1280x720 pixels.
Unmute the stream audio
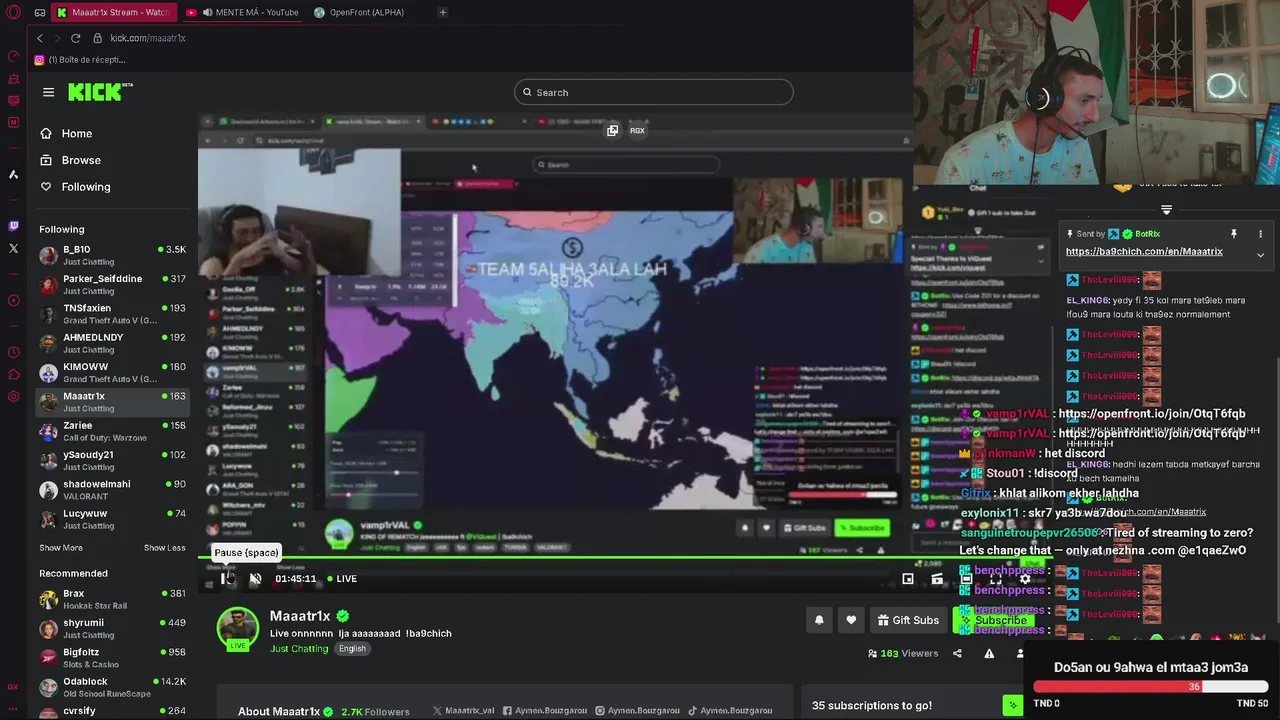[255, 578]
